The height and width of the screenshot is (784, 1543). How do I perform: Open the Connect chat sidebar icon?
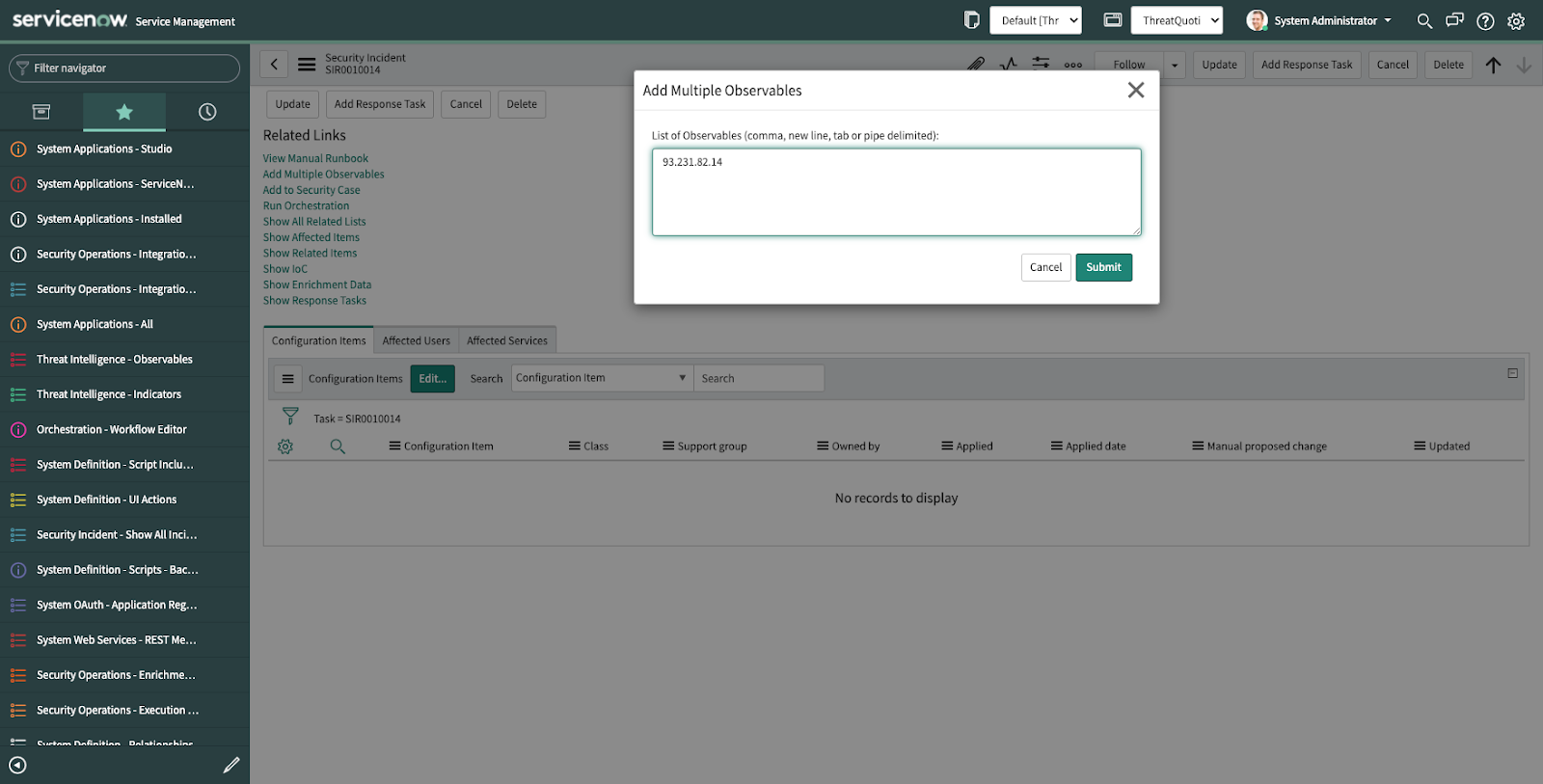pyautogui.click(x=1454, y=20)
